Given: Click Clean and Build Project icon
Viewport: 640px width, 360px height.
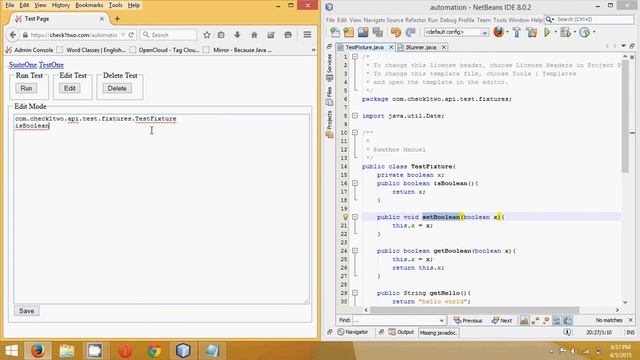Looking at the screenshot, I should [x=532, y=32].
